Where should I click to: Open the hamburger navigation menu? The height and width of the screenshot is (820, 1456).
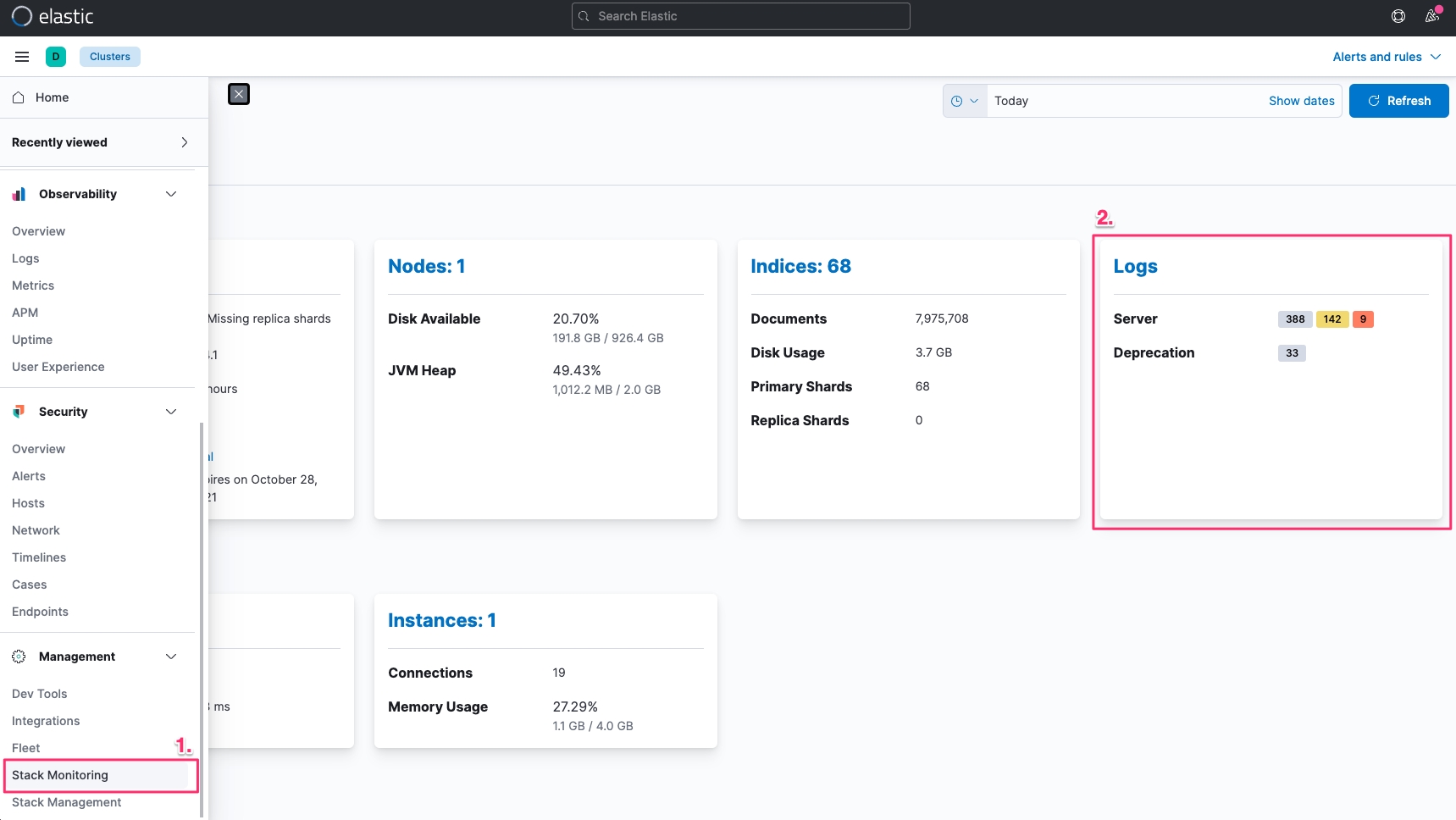[22, 57]
